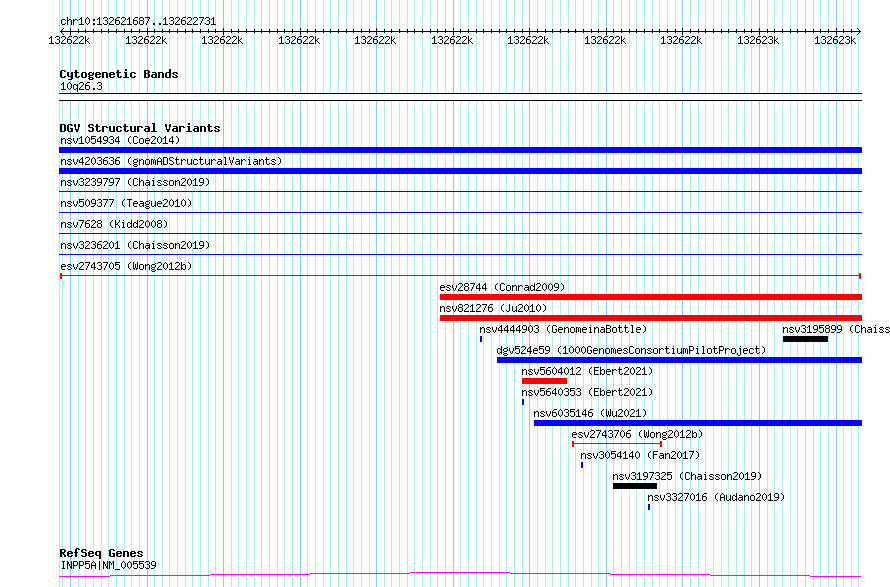Open the INPP5A|NM_005539 gene label
890x587 pixels.
click(x=108, y=565)
